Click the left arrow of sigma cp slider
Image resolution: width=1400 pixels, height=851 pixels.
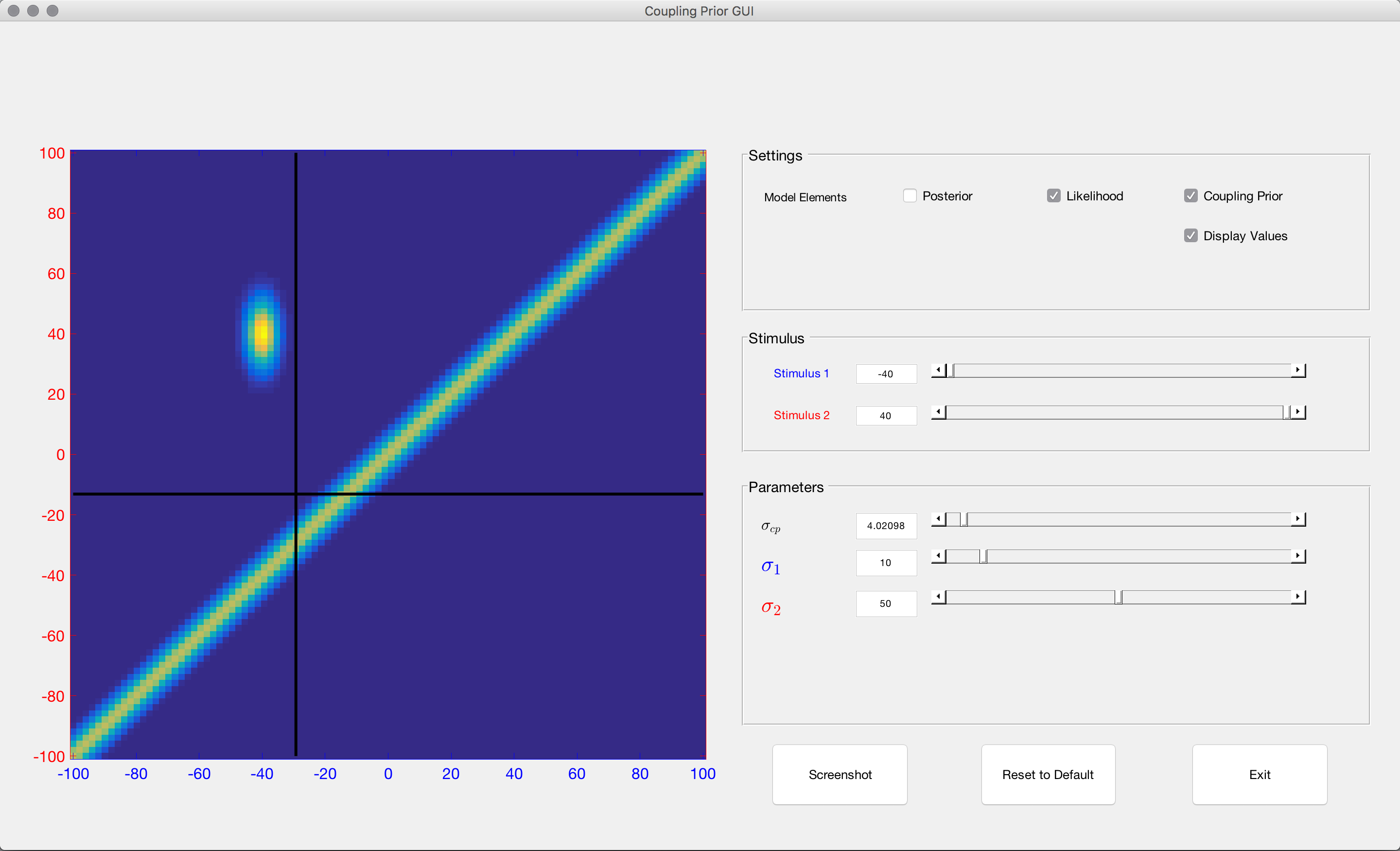938,519
